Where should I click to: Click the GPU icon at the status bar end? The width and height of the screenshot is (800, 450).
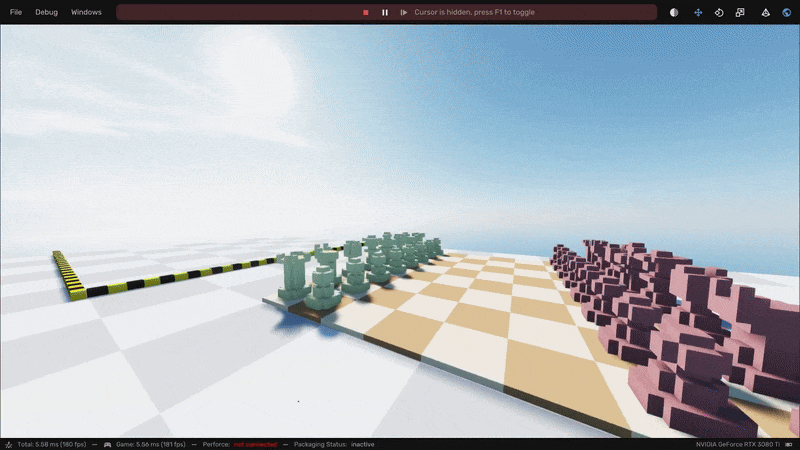pyautogui.click(x=792, y=444)
